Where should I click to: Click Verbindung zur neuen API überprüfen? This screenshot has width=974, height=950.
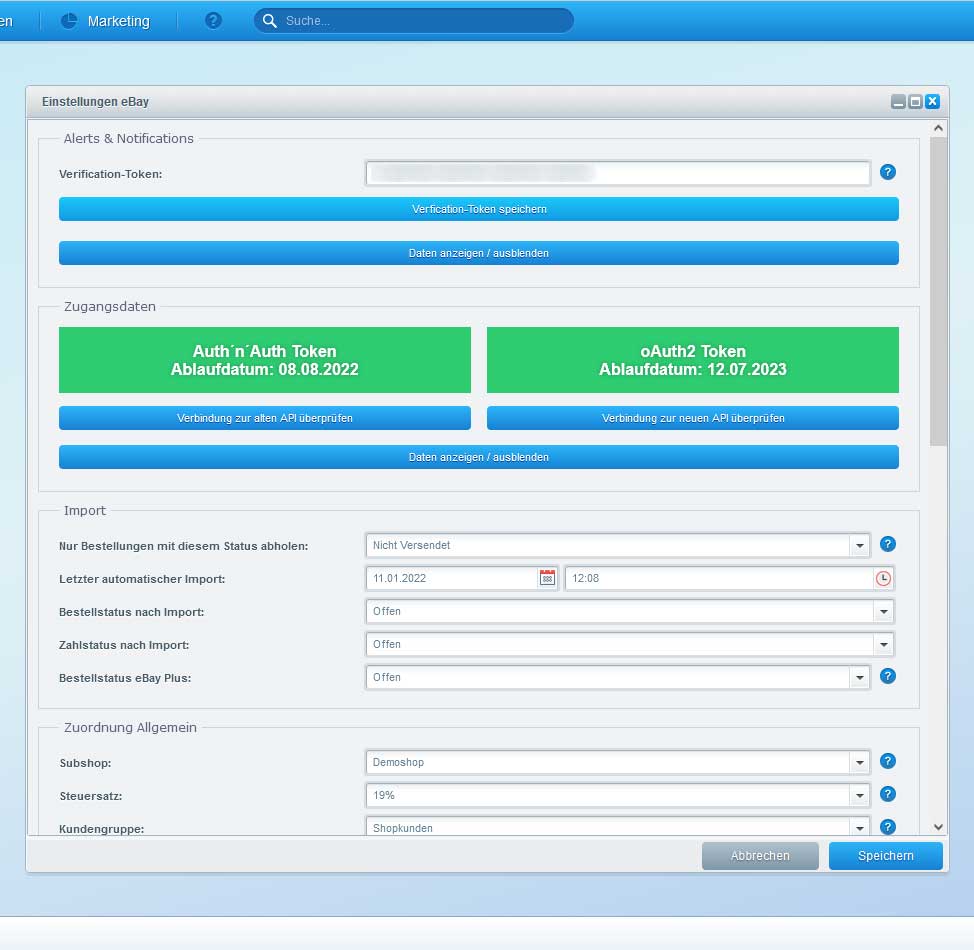(x=693, y=418)
